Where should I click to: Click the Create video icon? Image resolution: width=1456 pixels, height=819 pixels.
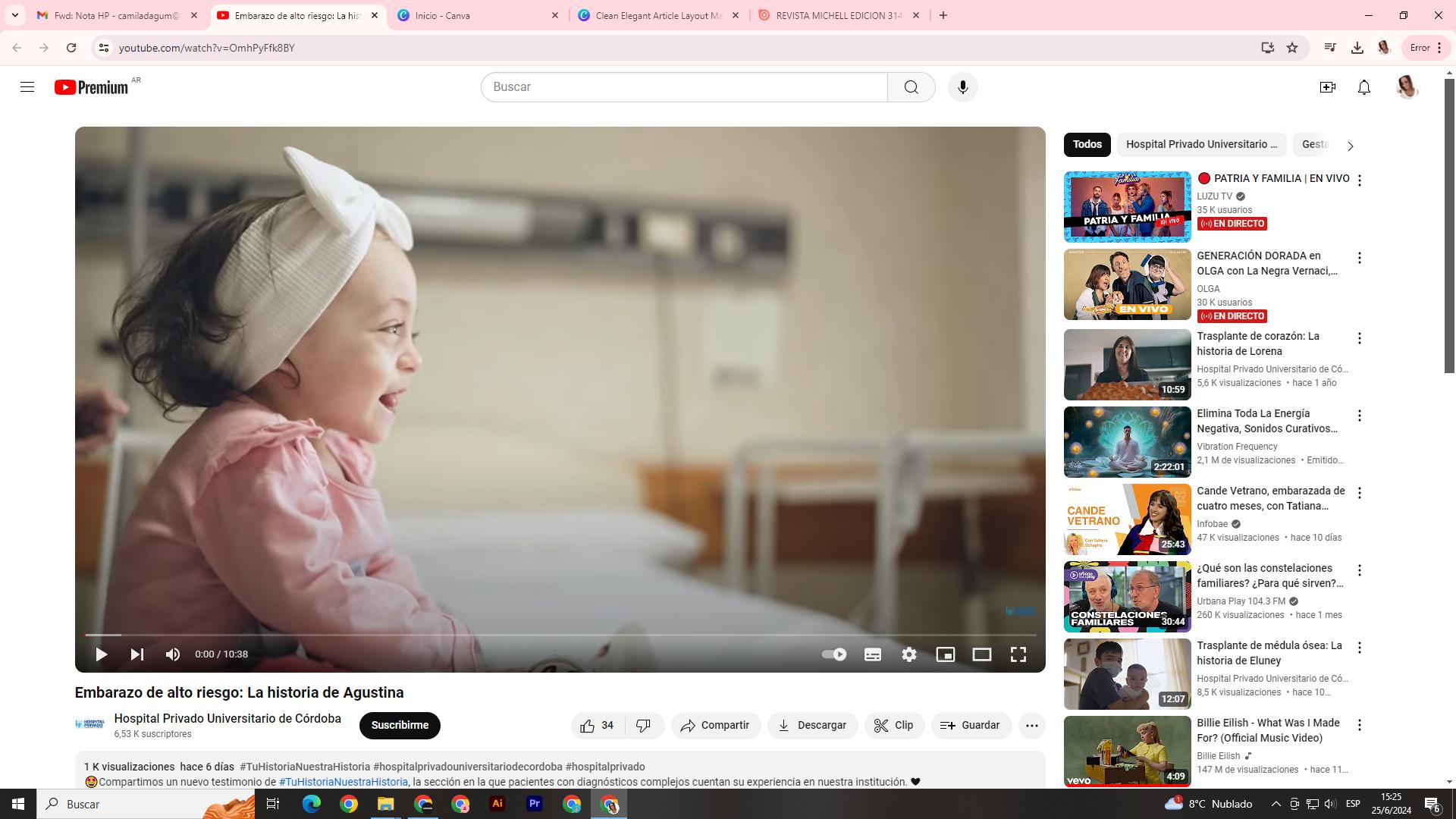click(1328, 87)
